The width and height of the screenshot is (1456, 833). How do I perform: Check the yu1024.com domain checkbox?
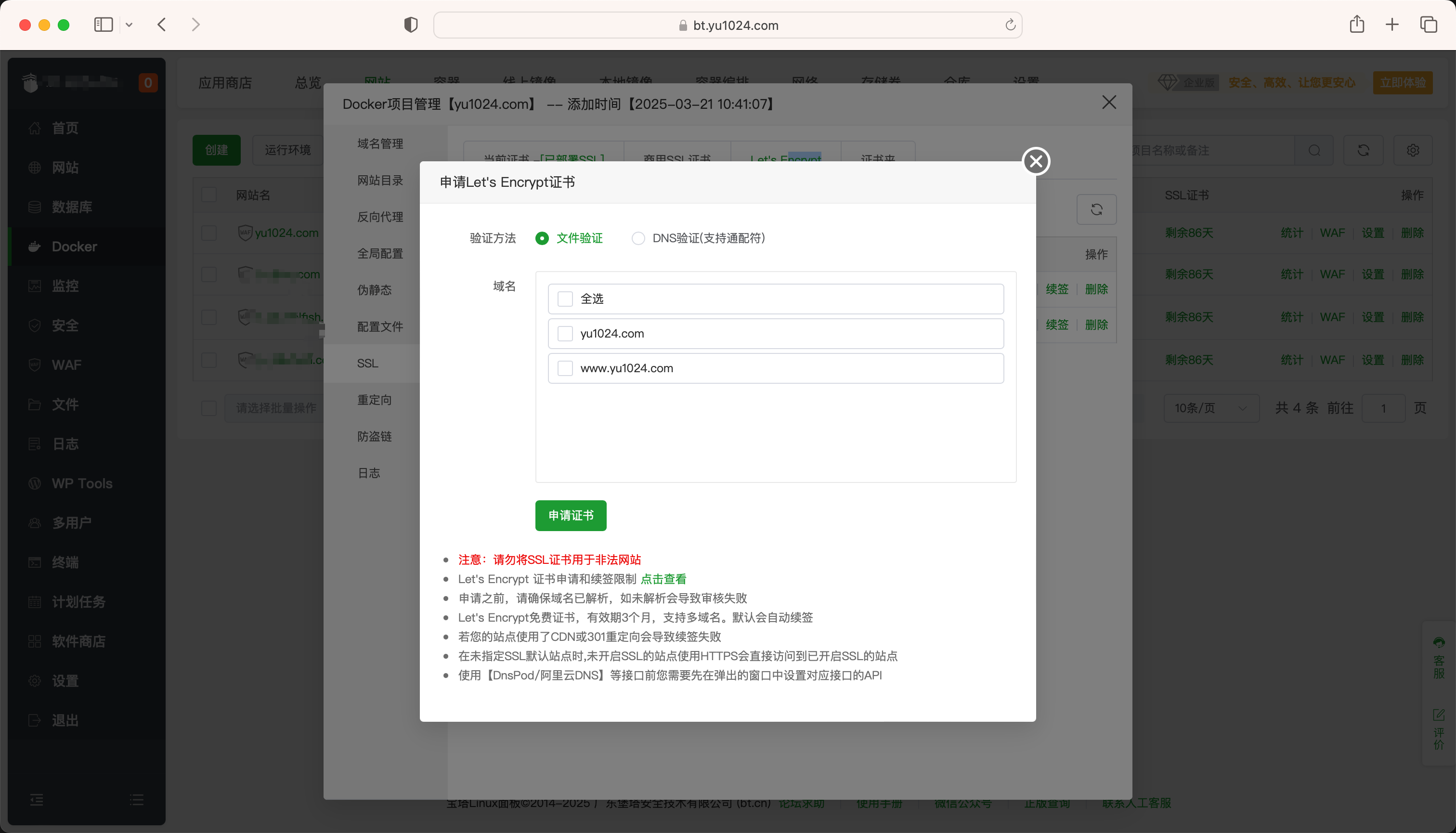click(x=565, y=333)
